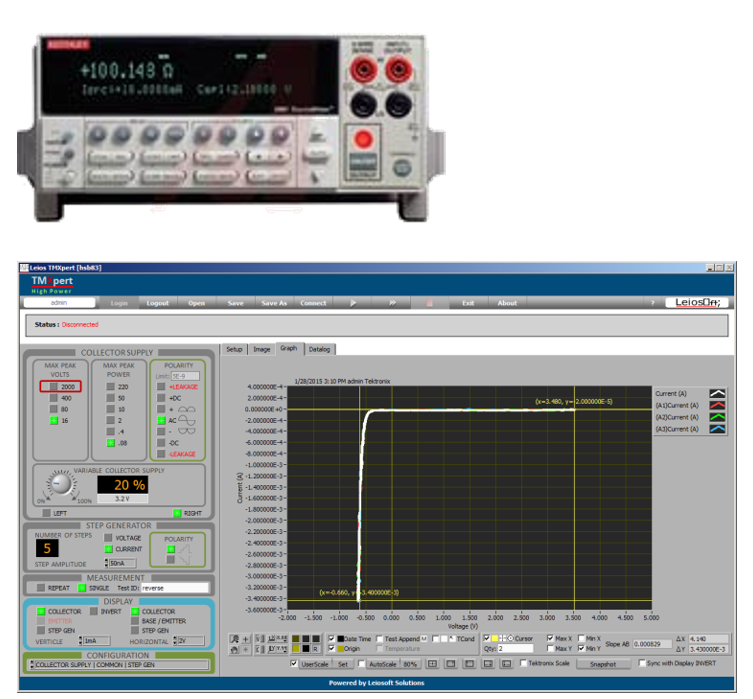Image resolution: width=753 pixels, height=699 pixels.
Task: Check the AutoScale checkbox
Action: click(362, 663)
